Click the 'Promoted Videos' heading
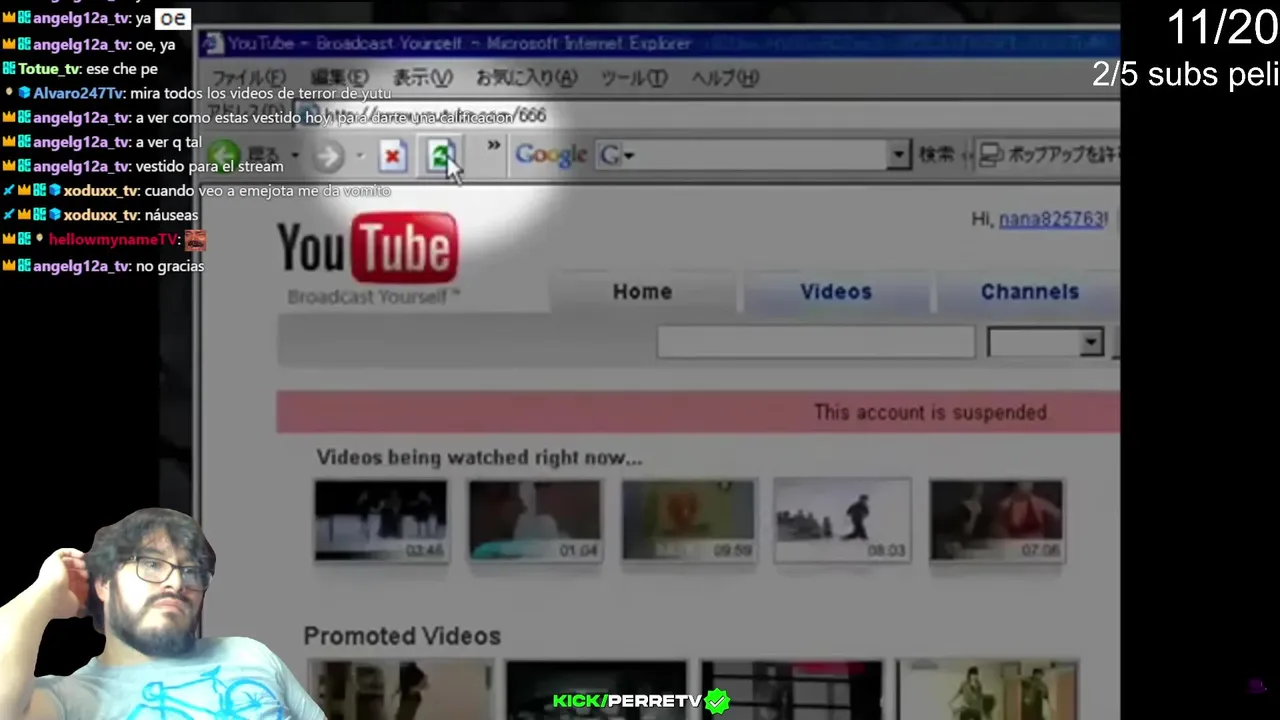1280x720 pixels. (402, 636)
